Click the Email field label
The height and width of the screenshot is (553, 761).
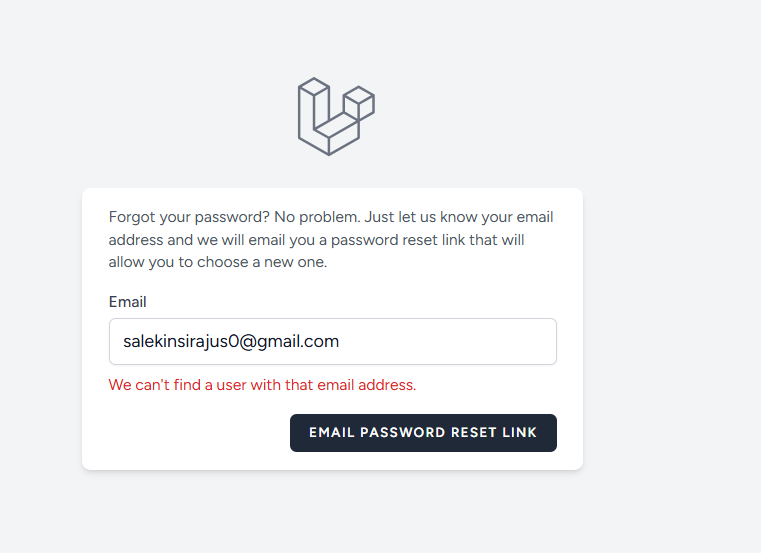coord(128,302)
